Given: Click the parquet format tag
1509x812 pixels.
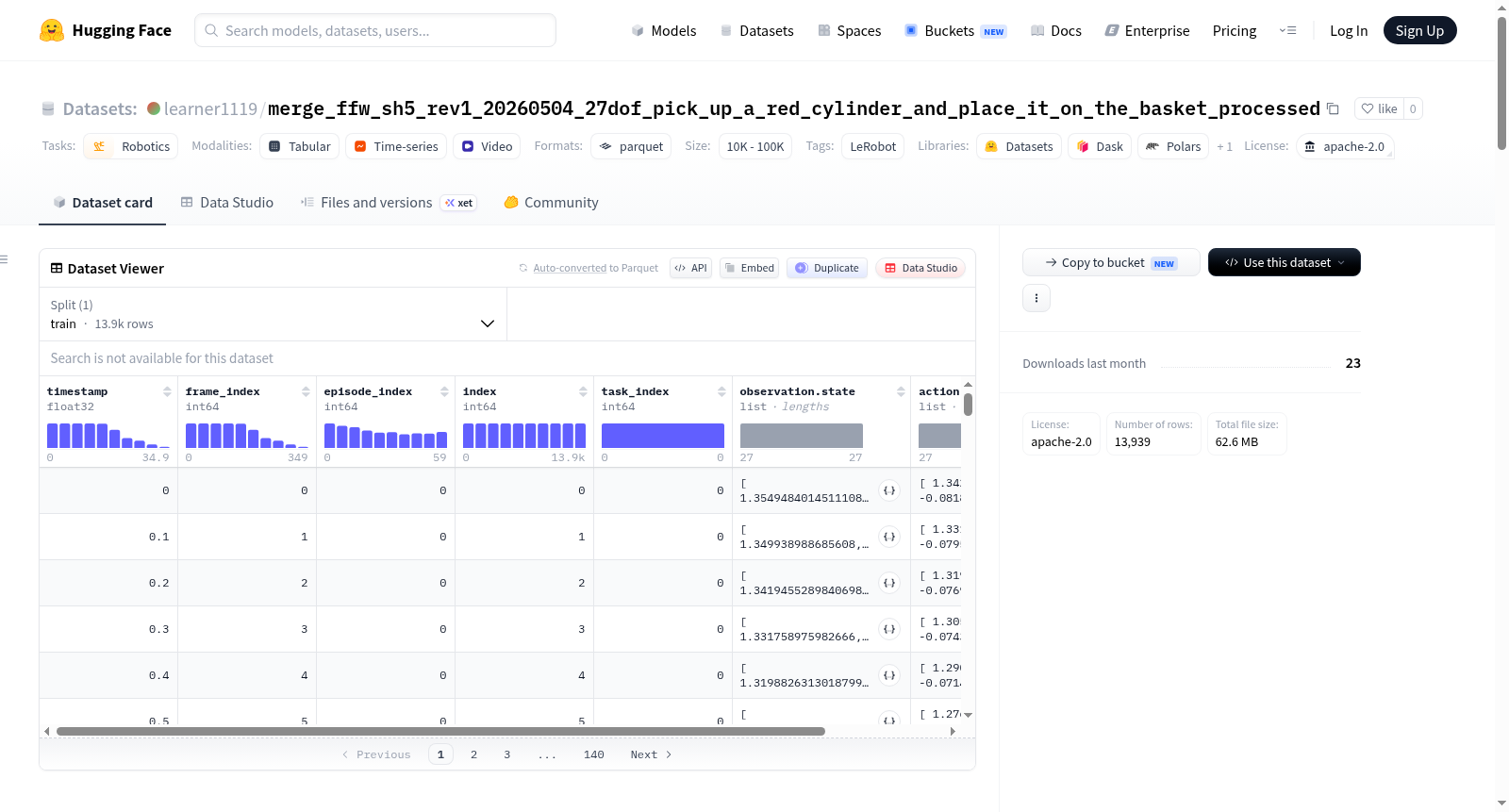Looking at the screenshot, I should coord(631,146).
